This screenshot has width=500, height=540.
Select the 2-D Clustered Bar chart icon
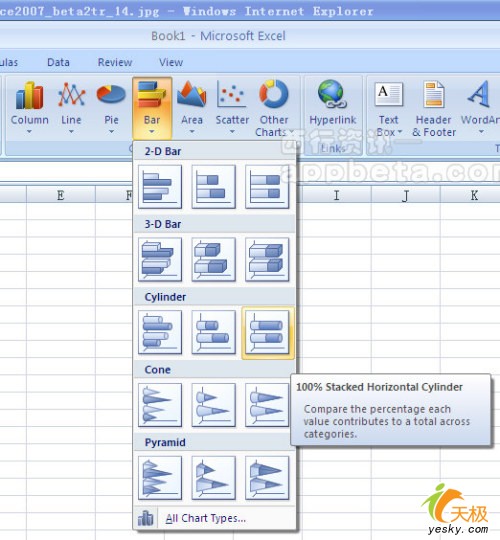point(160,187)
